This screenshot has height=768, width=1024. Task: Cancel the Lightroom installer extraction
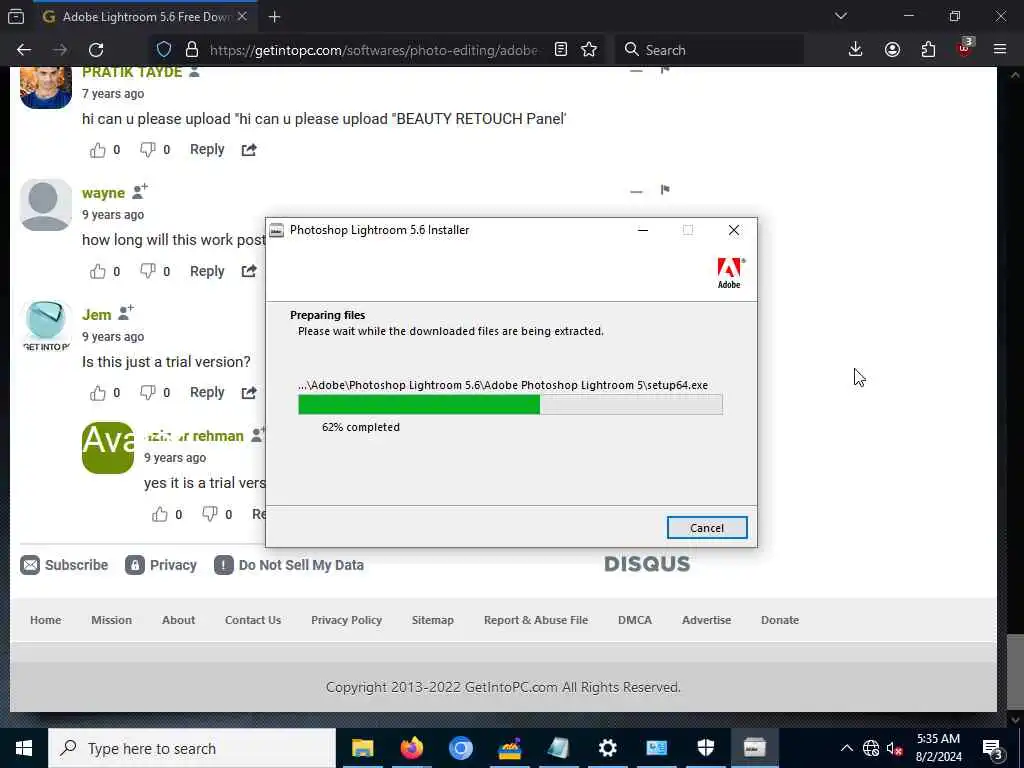707,528
